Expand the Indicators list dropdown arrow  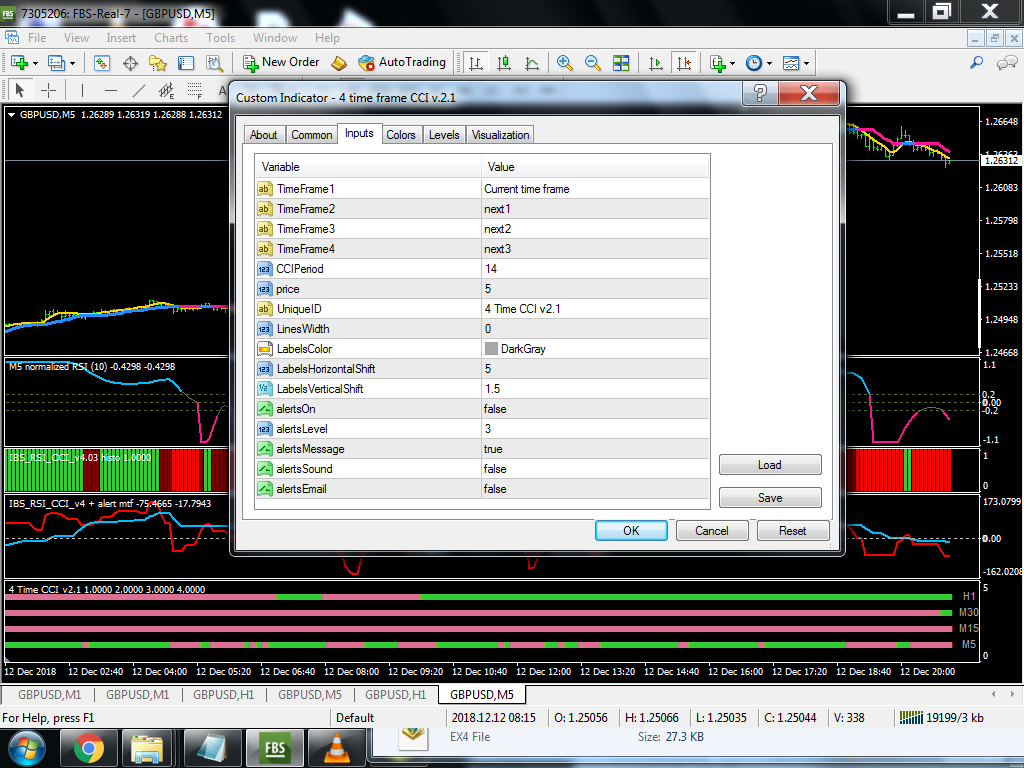(x=732, y=63)
